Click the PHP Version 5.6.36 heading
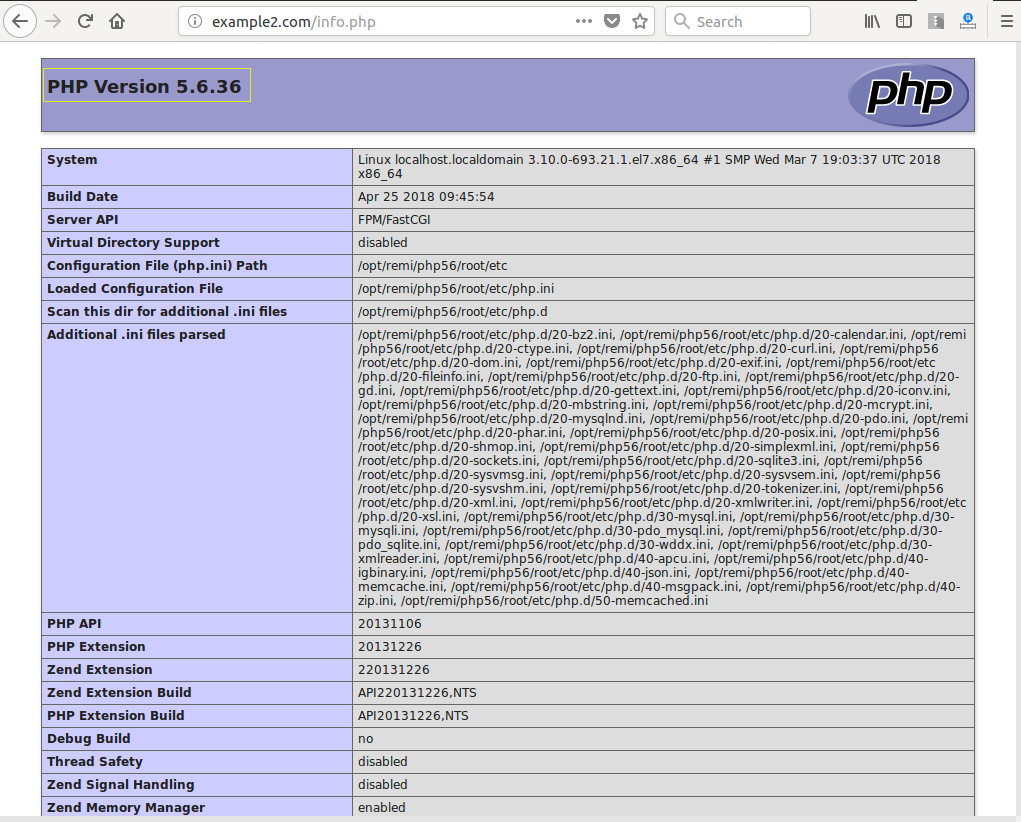Screen dimensions: 1021x822 coord(145,86)
